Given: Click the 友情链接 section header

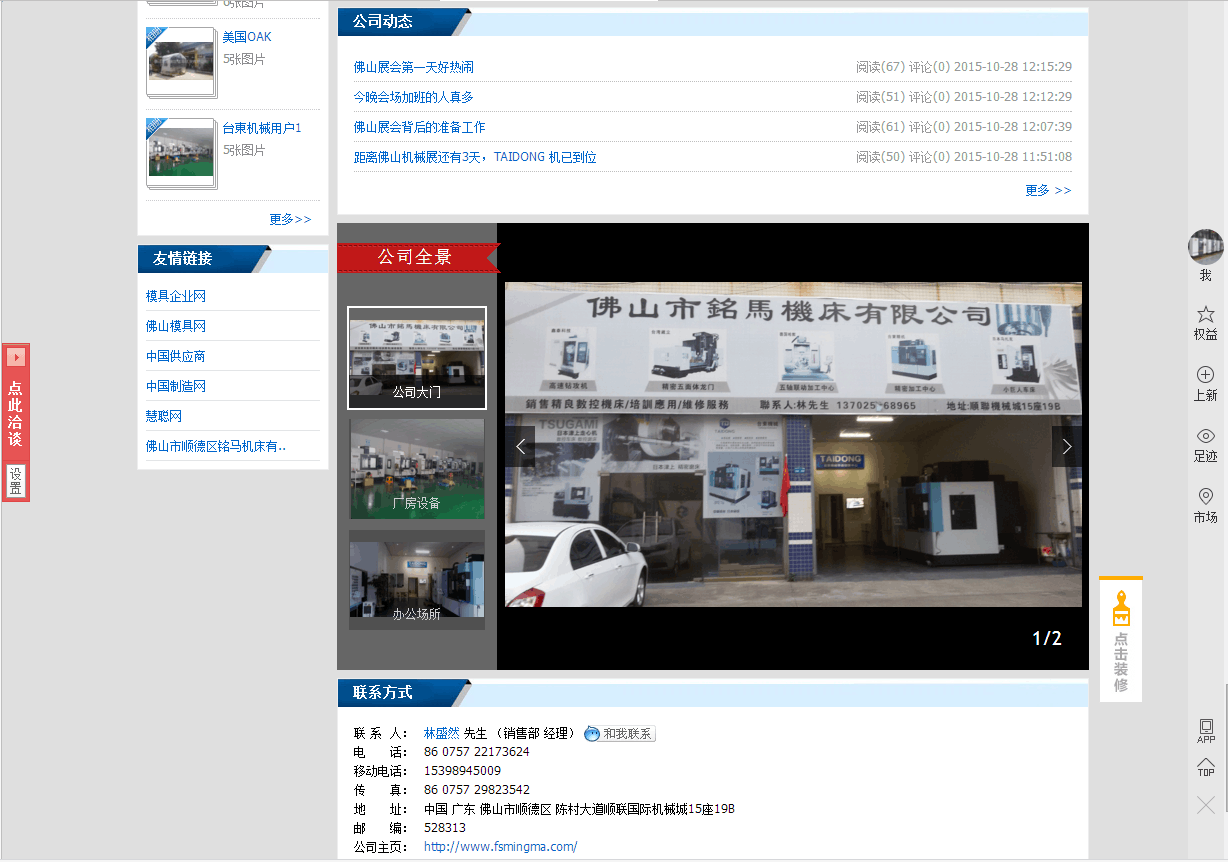Looking at the screenshot, I should click(x=183, y=259).
